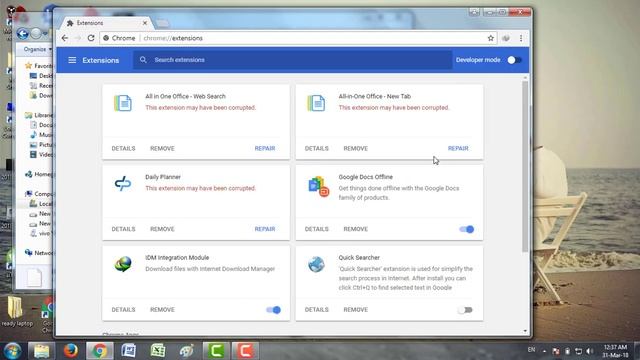Open details for Daily Planner
Viewport: 640px width, 360px height.
pyautogui.click(x=123, y=229)
